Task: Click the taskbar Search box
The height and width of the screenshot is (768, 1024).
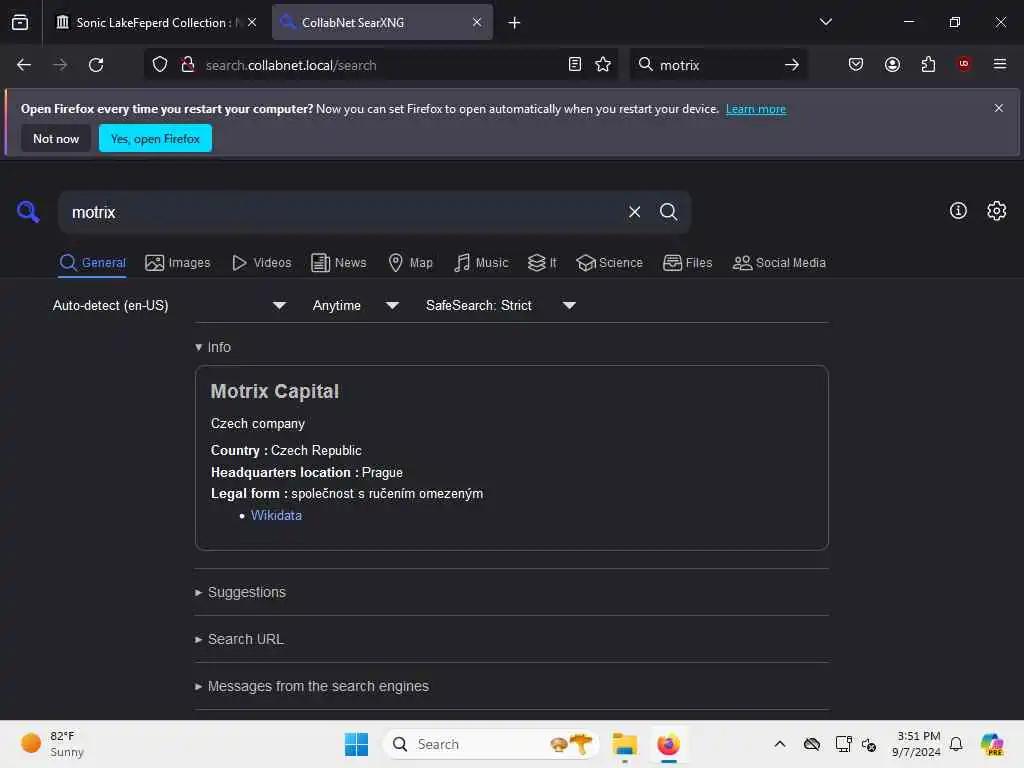Action: [491, 744]
